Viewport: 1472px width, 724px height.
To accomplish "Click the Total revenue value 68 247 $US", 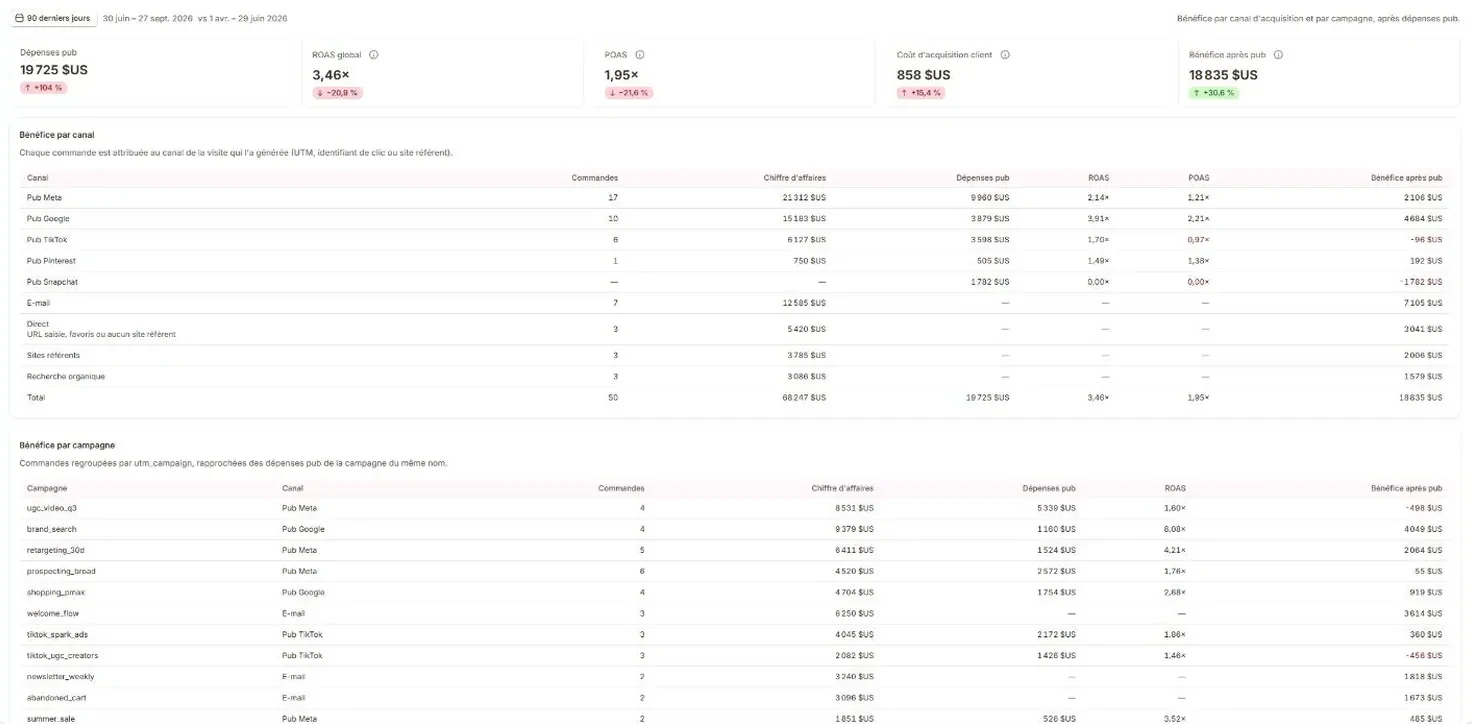I will (804, 397).
